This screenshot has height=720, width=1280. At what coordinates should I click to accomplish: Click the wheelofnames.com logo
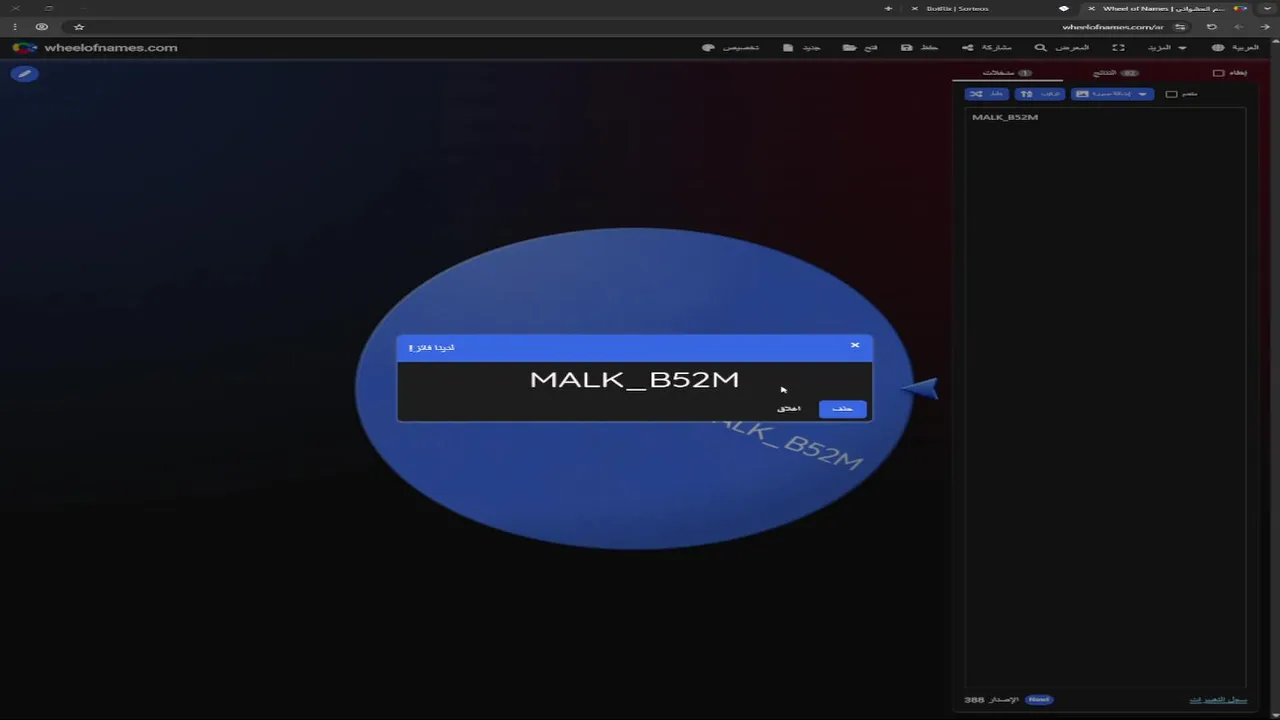coord(95,47)
